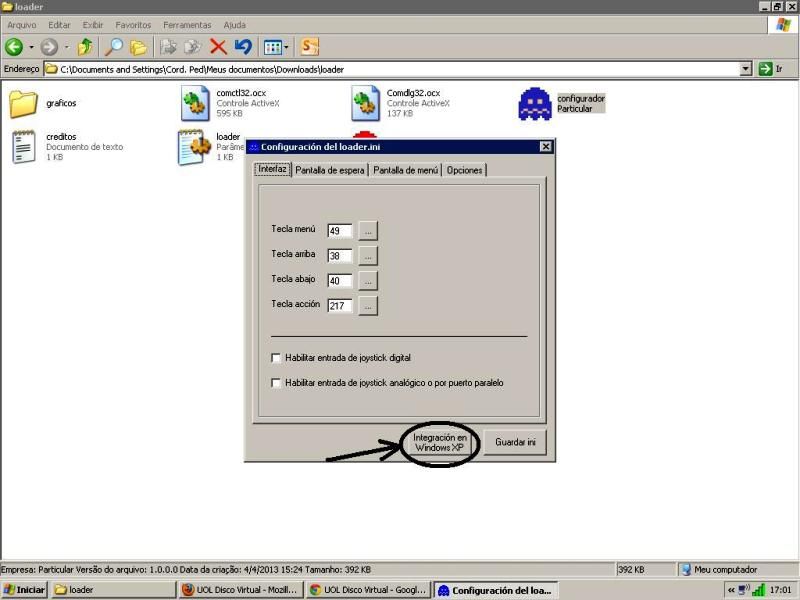This screenshot has width=800, height=600.
Task: Switch to Pantalla de espera tab
Action: pos(330,170)
